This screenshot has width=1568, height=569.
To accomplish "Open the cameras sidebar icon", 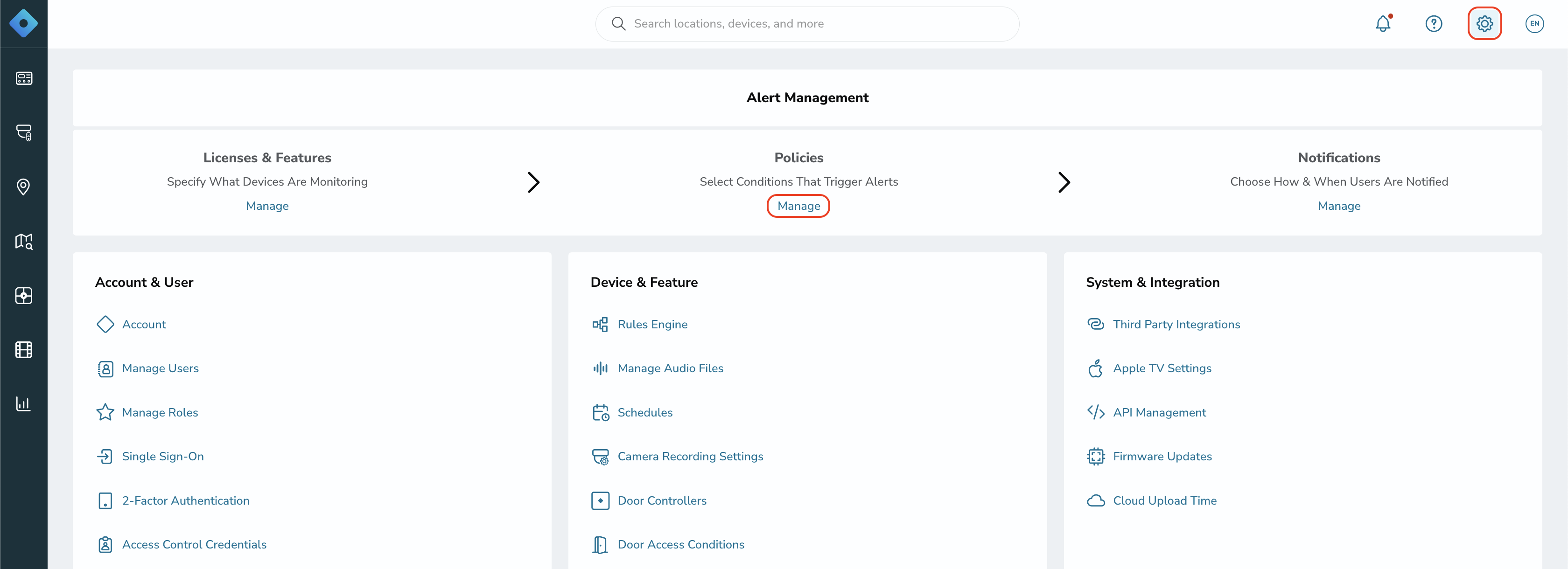I will tap(24, 132).
